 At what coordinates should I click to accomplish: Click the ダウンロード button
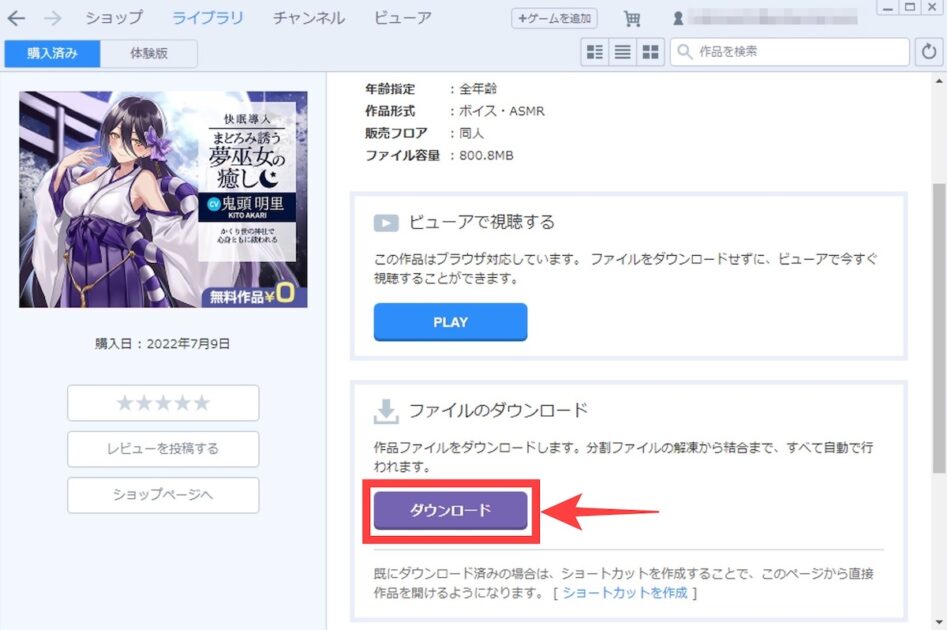(450, 510)
